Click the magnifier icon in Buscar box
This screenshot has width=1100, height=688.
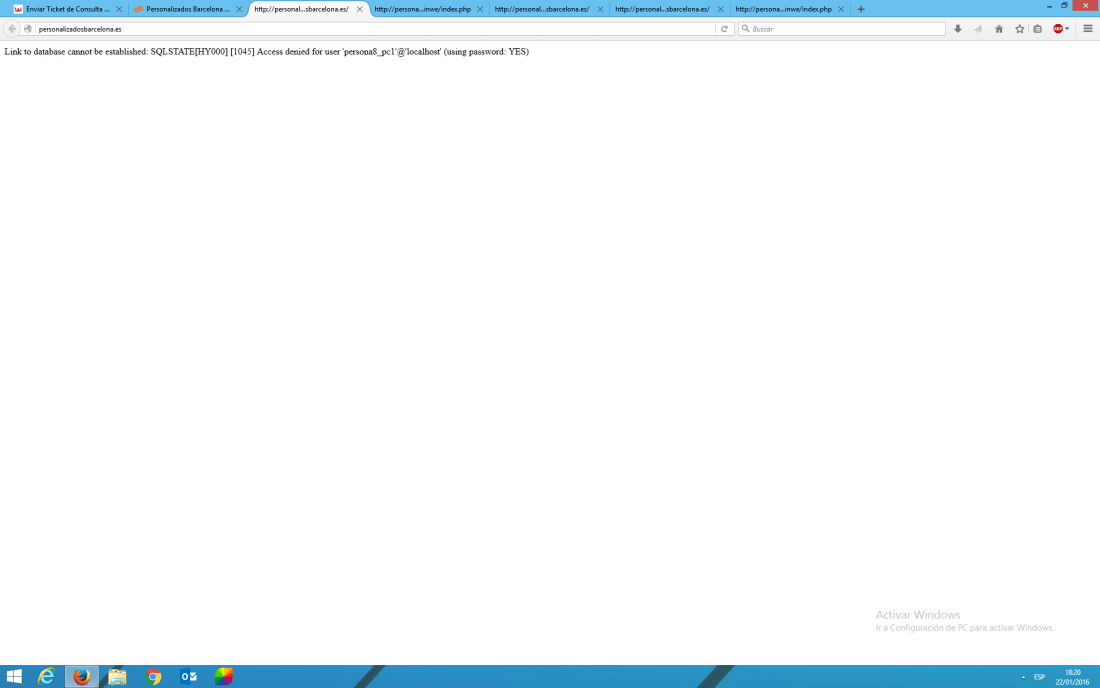pyautogui.click(x=746, y=29)
